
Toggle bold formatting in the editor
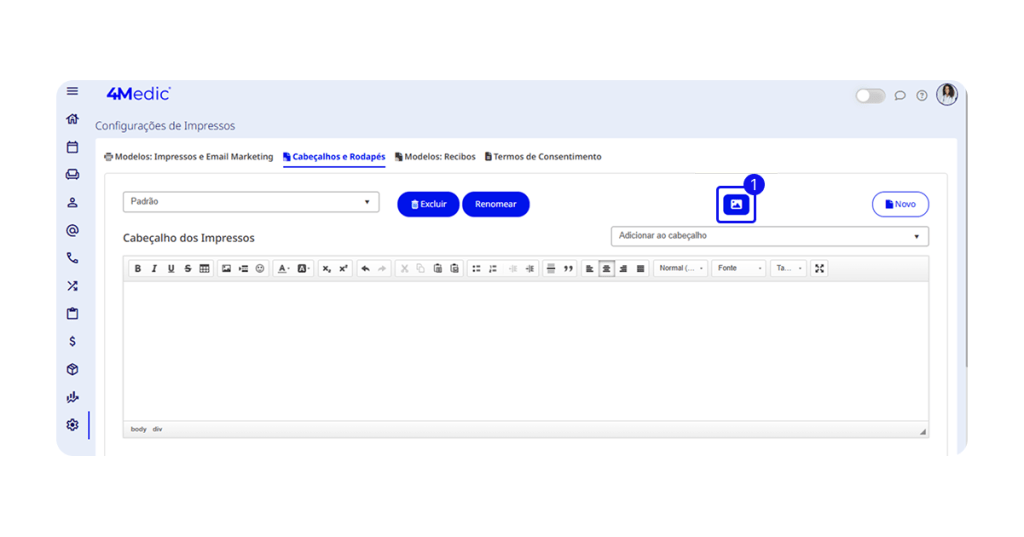(138, 269)
